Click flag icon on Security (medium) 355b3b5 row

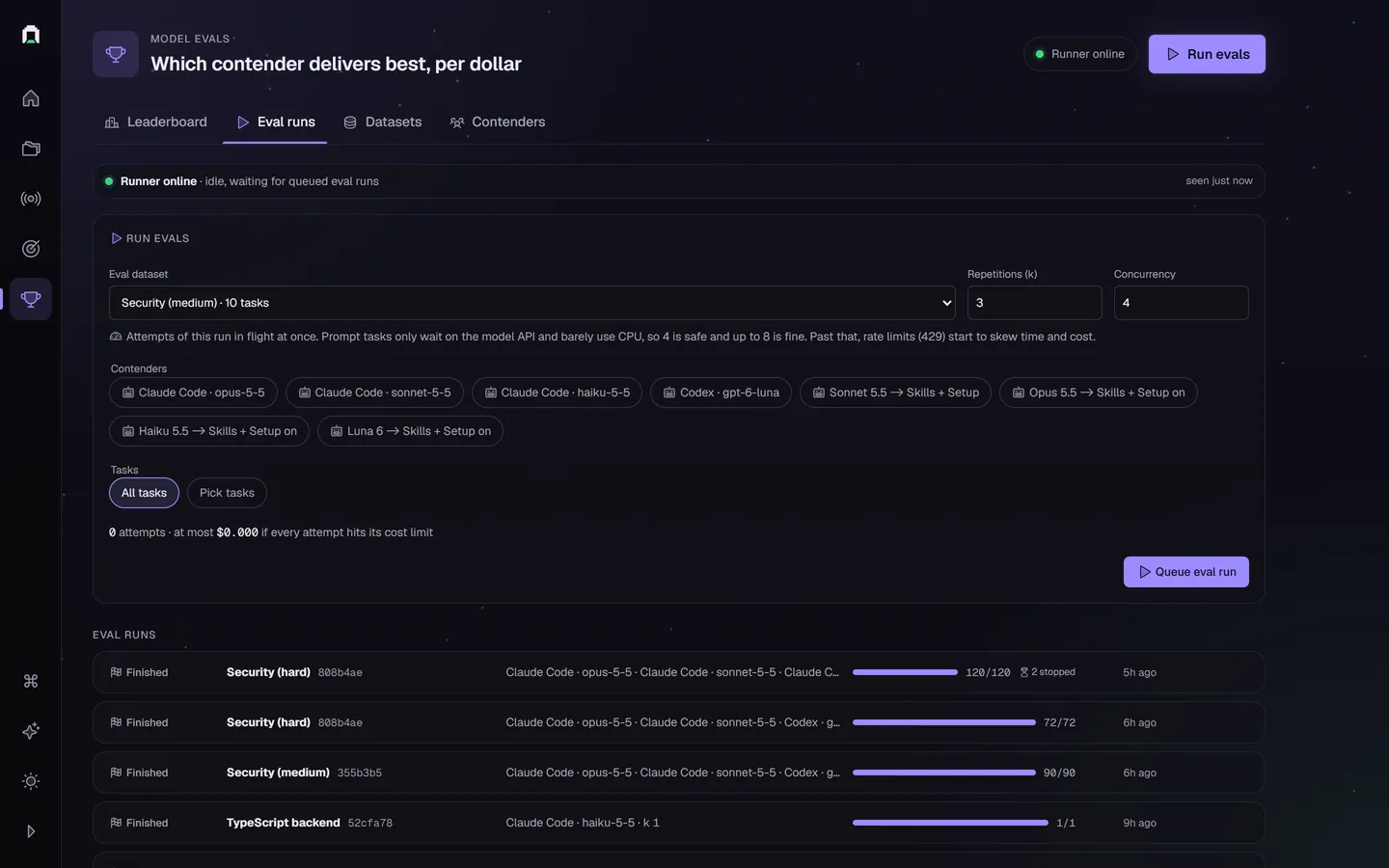[x=116, y=773]
